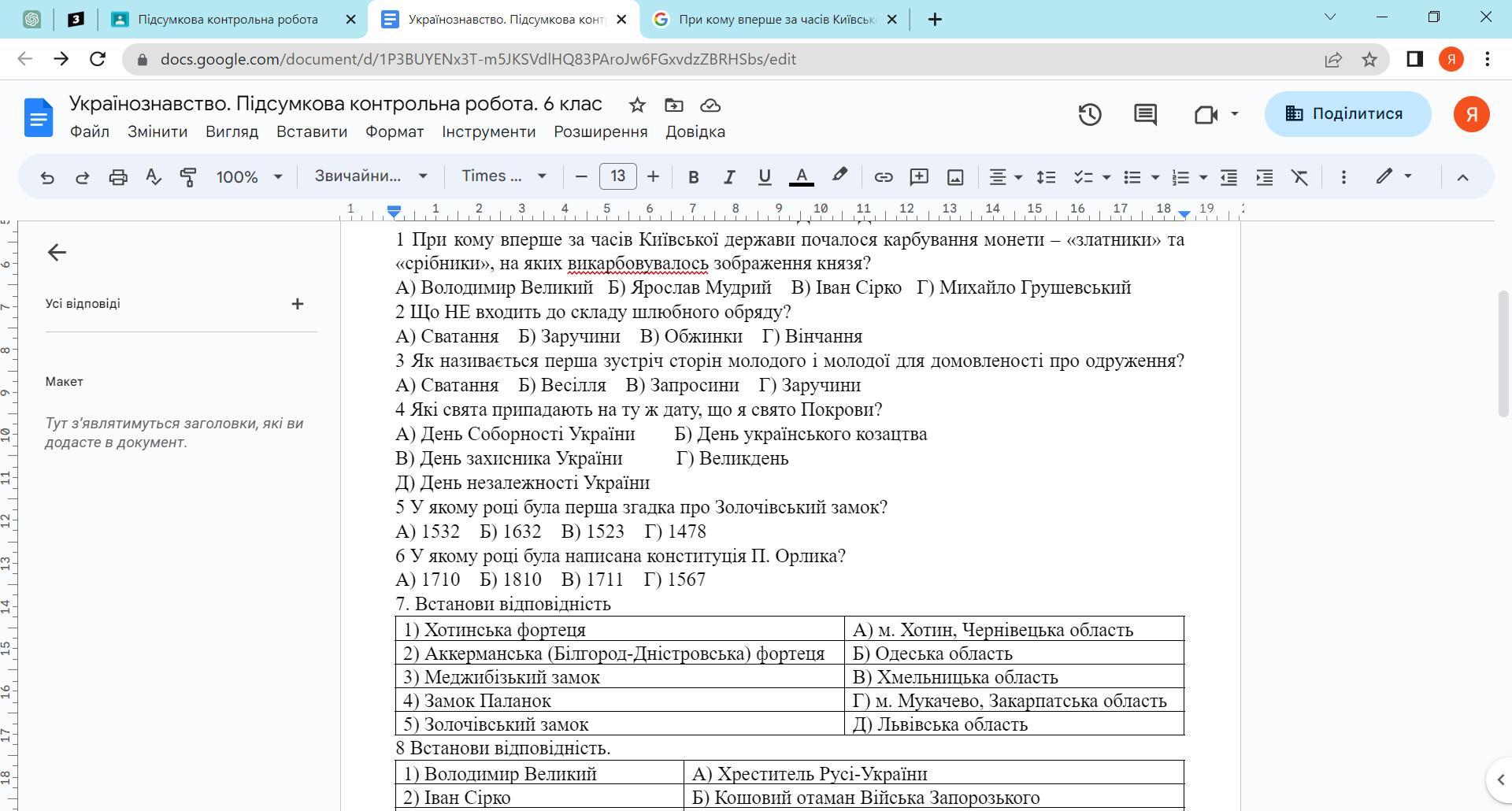Open the highlight color pen tool
The width and height of the screenshot is (1512, 811).
839,177
